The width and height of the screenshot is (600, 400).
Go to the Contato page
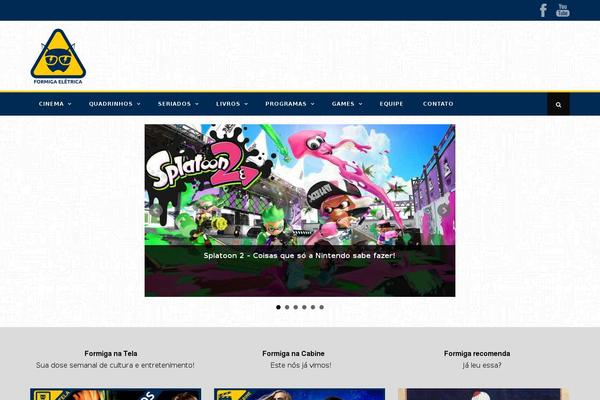(x=438, y=104)
